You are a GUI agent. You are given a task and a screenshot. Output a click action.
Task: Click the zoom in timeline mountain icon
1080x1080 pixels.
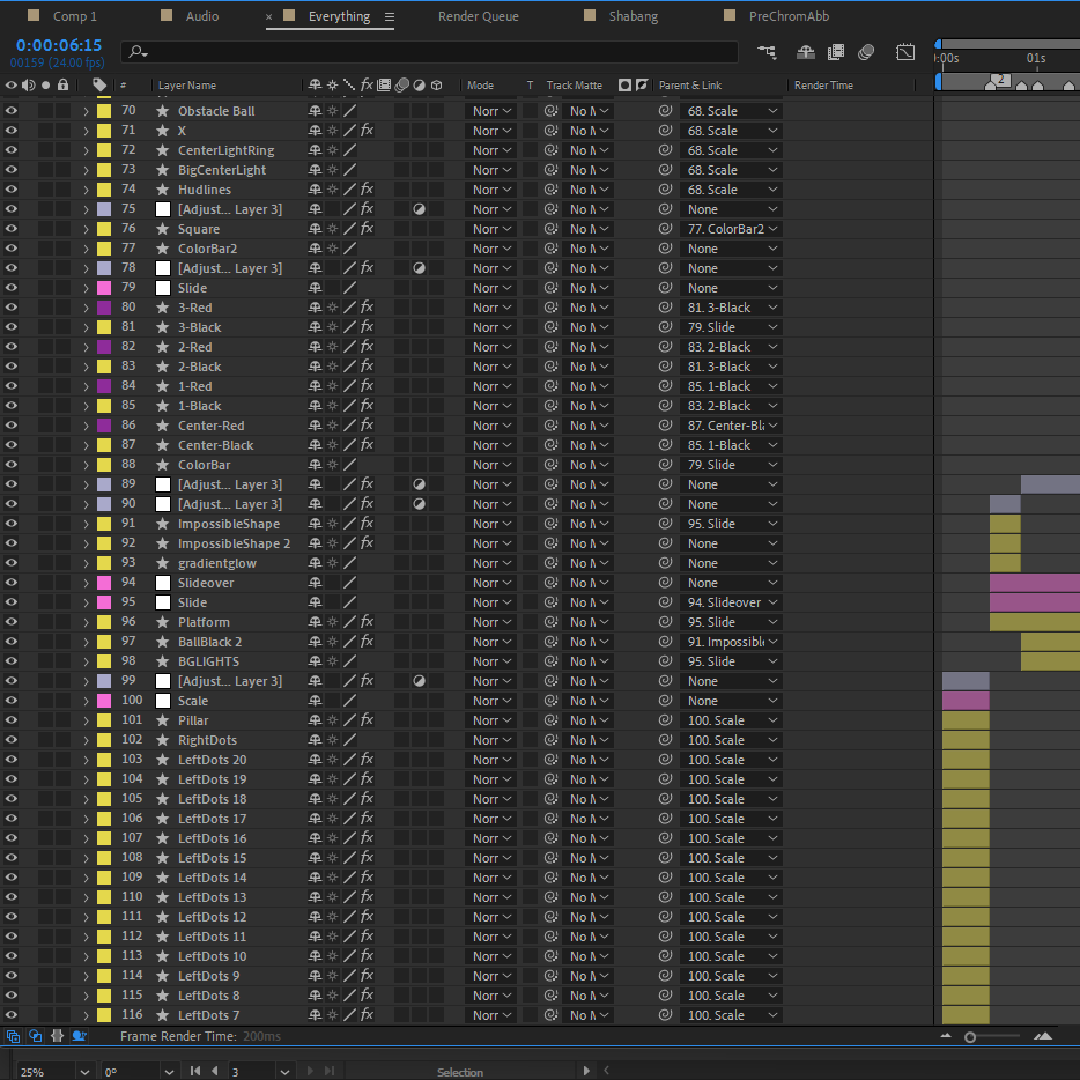click(1043, 1036)
